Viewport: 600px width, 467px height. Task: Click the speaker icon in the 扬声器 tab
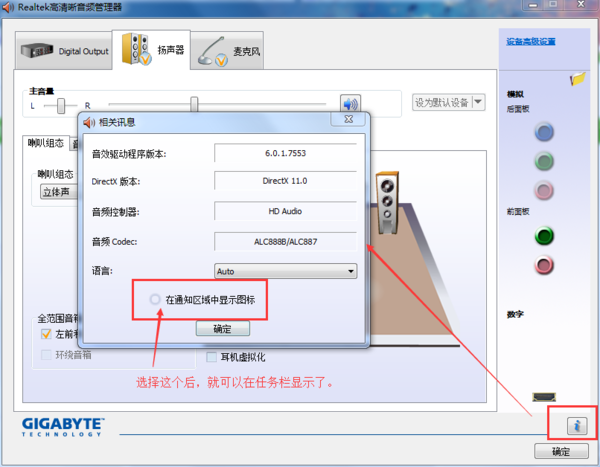[x=136, y=49]
